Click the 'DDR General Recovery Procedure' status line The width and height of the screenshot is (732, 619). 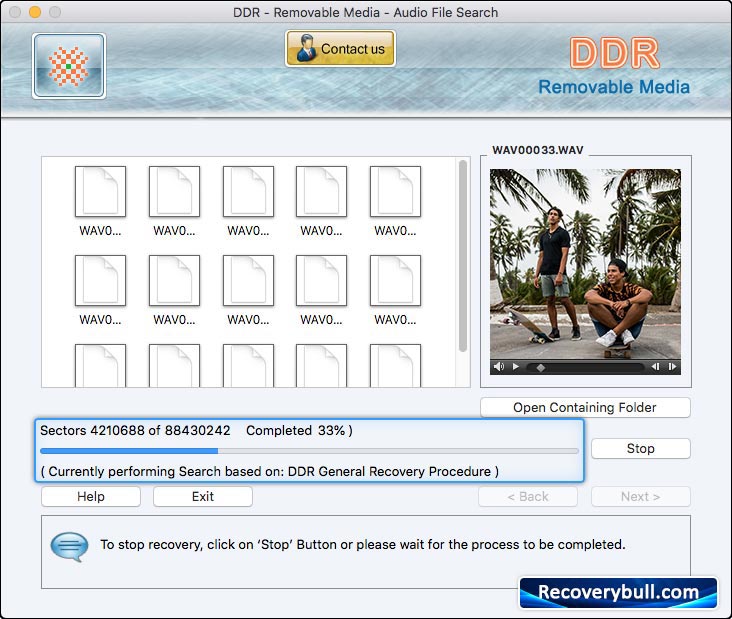coord(270,471)
